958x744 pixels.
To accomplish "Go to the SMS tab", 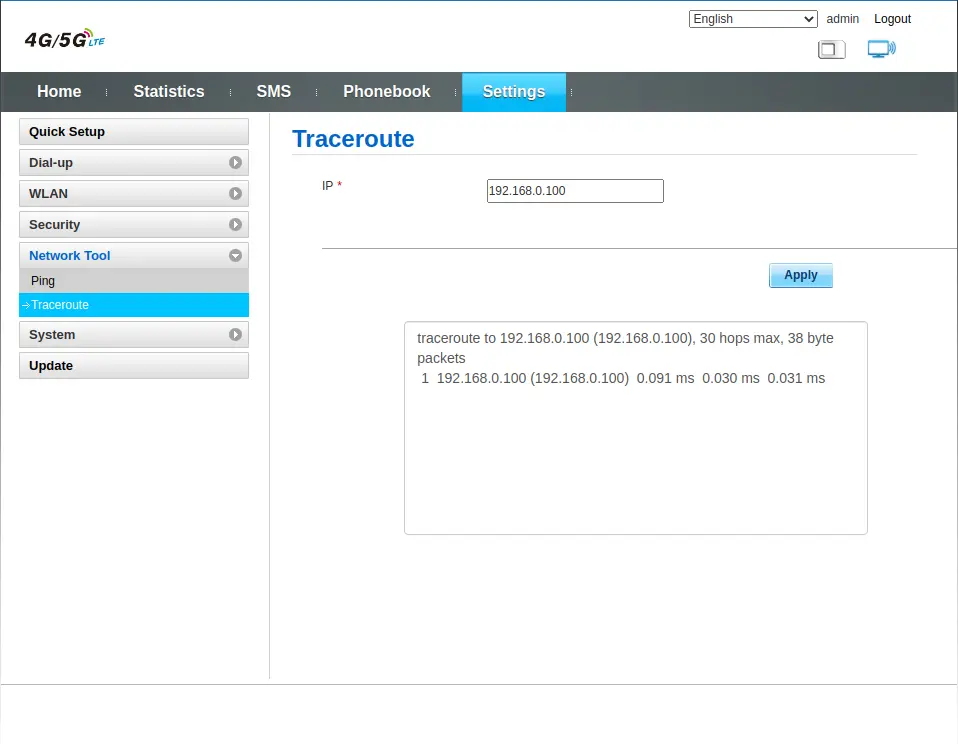I will [x=273, y=92].
